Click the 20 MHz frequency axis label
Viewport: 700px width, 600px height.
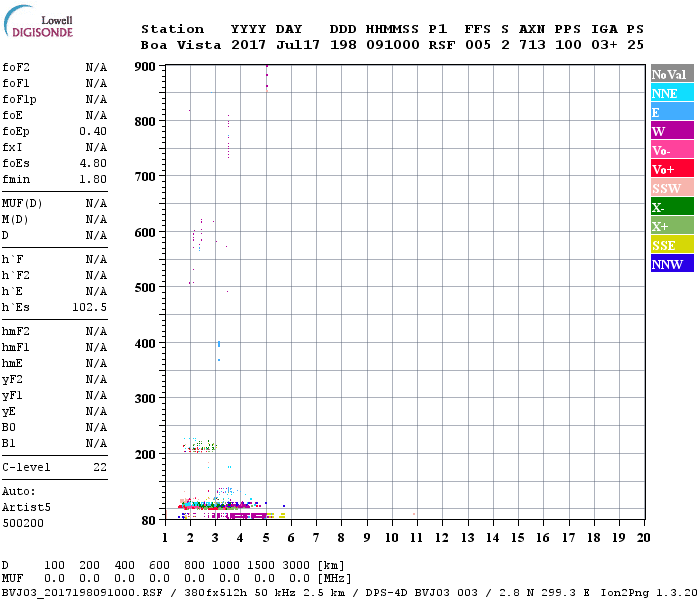coord(643,537)
